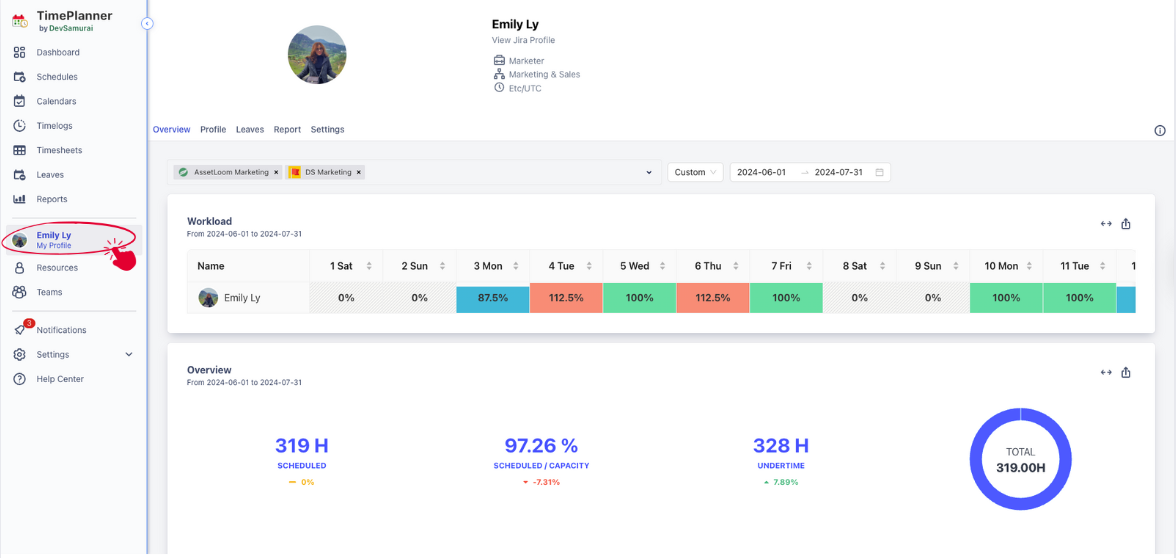Click the 2024-06-01 start date field
This screenshot has width=1176, height=558.
coord(761,172)
